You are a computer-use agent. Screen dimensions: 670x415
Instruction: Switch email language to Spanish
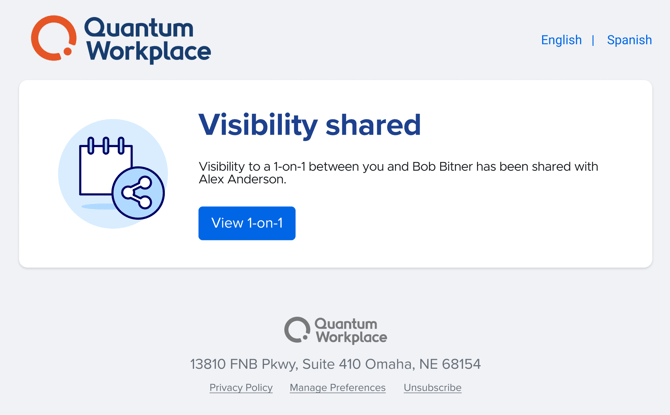[x=629, y=40]
